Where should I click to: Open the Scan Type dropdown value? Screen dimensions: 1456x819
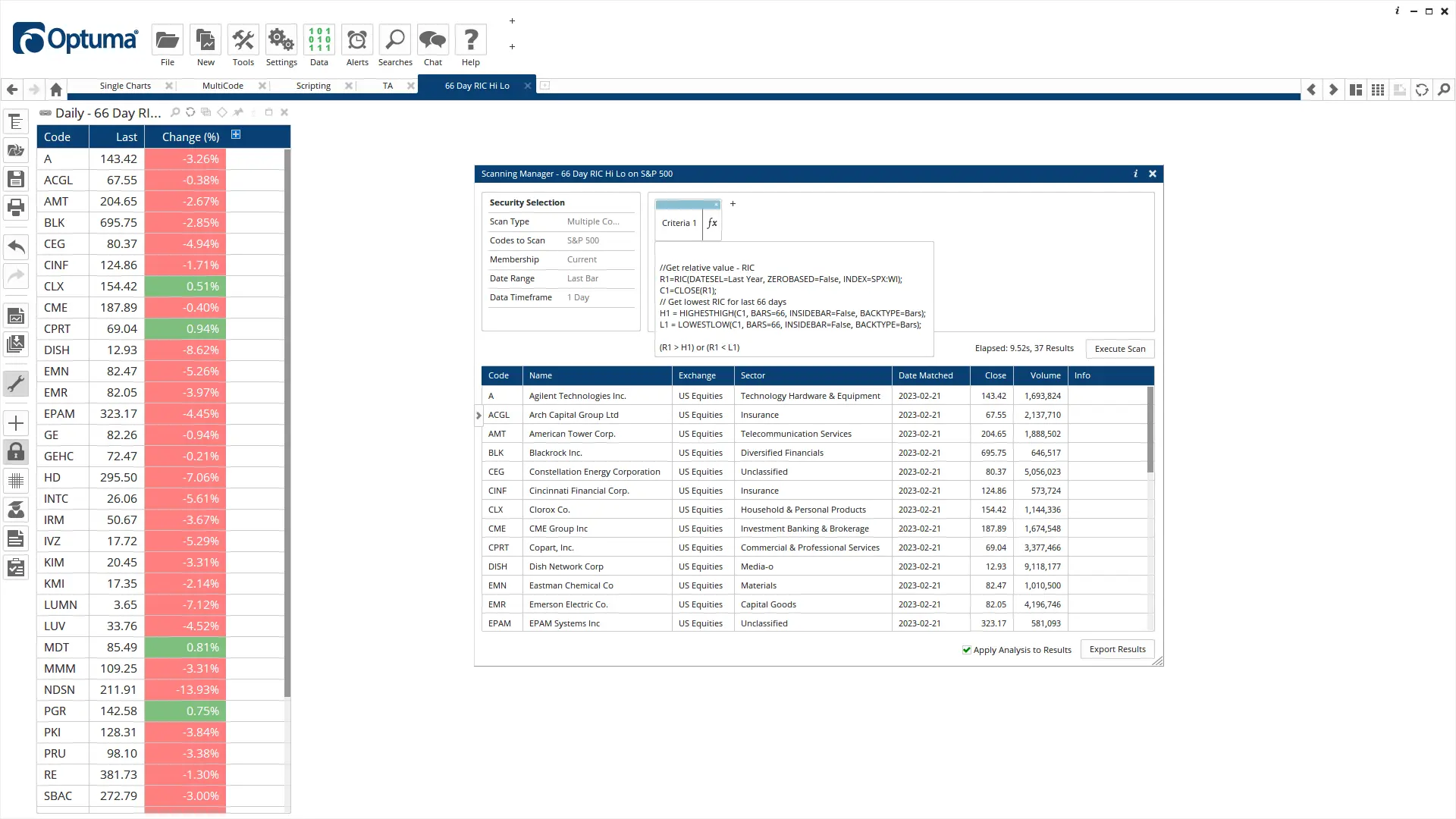(x=593, y=222)
